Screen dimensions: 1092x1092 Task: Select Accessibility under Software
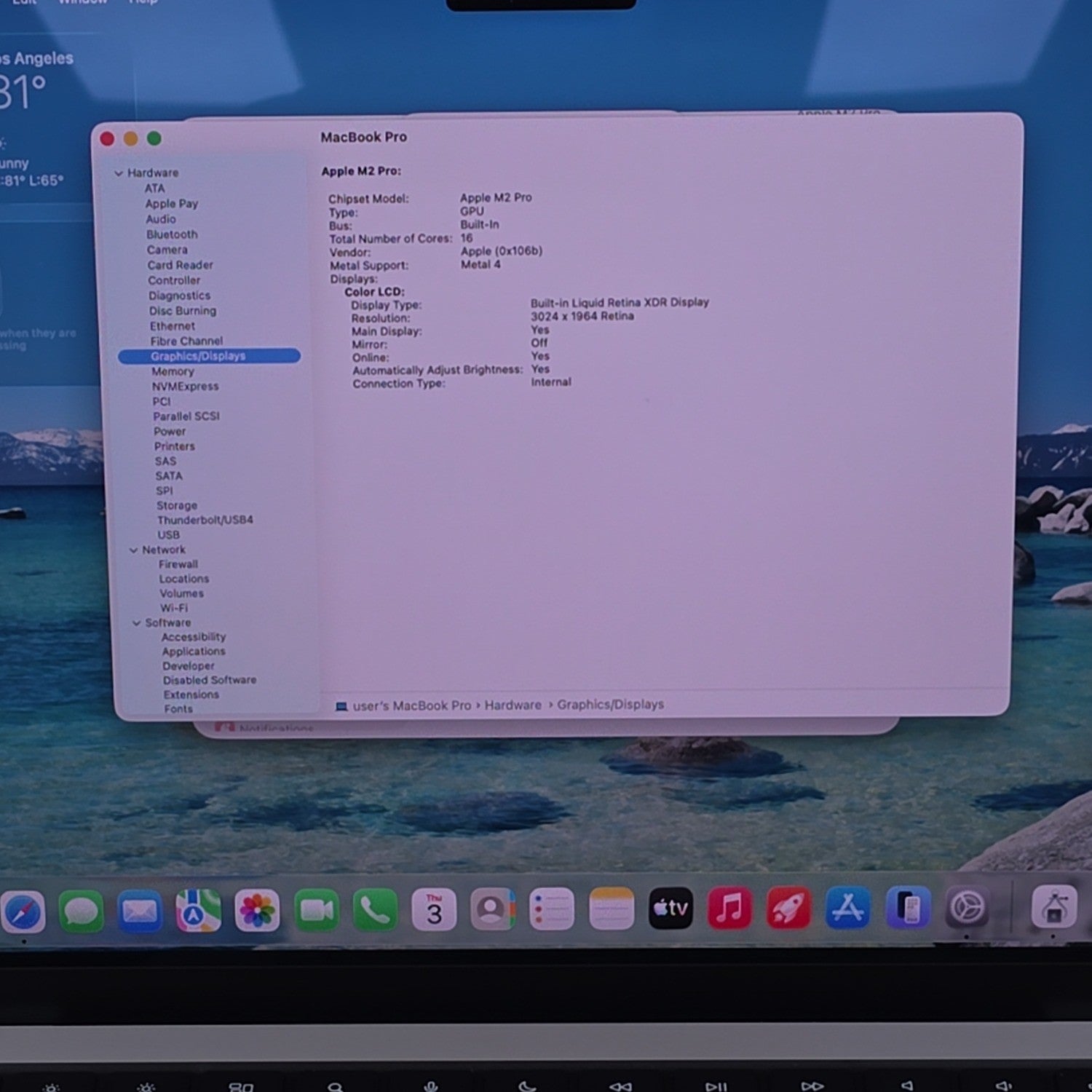coord(194,637)
